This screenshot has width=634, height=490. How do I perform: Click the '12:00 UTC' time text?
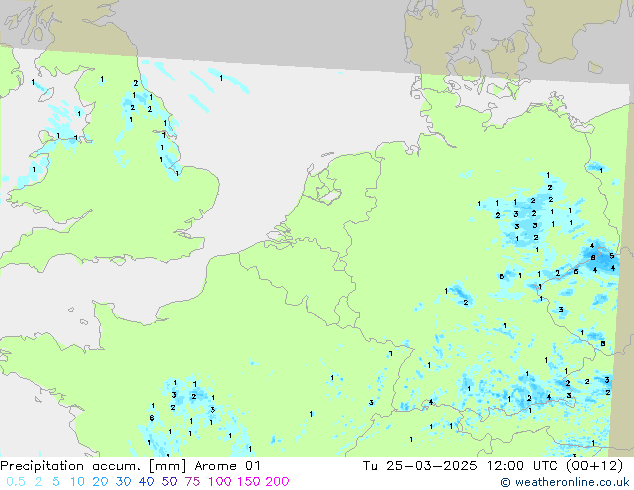pos(524,466)
